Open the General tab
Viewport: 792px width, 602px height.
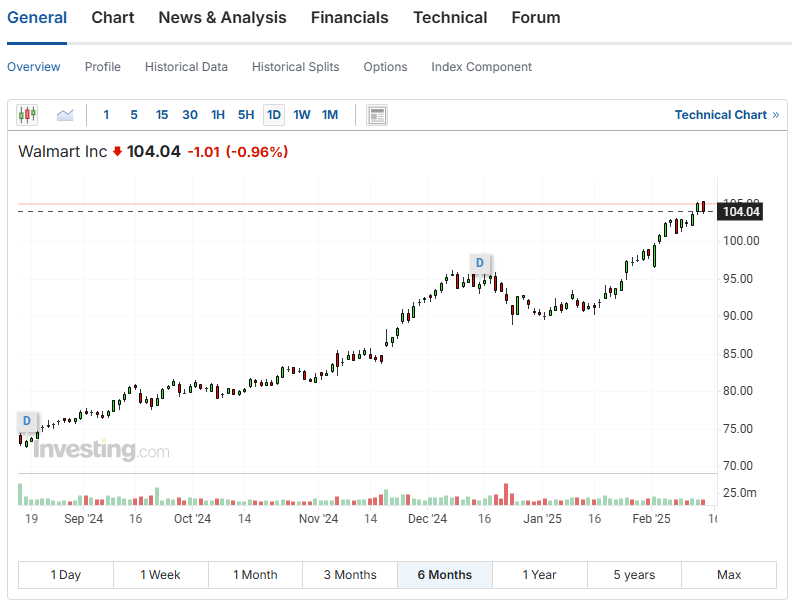click(x=37, y=18)
